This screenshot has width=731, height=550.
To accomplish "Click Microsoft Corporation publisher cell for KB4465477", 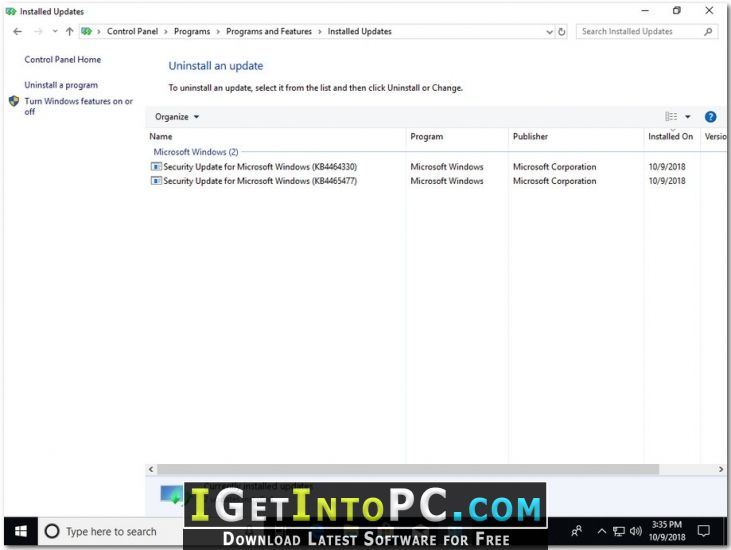I will pyautogui.click(x=554, y=181).
